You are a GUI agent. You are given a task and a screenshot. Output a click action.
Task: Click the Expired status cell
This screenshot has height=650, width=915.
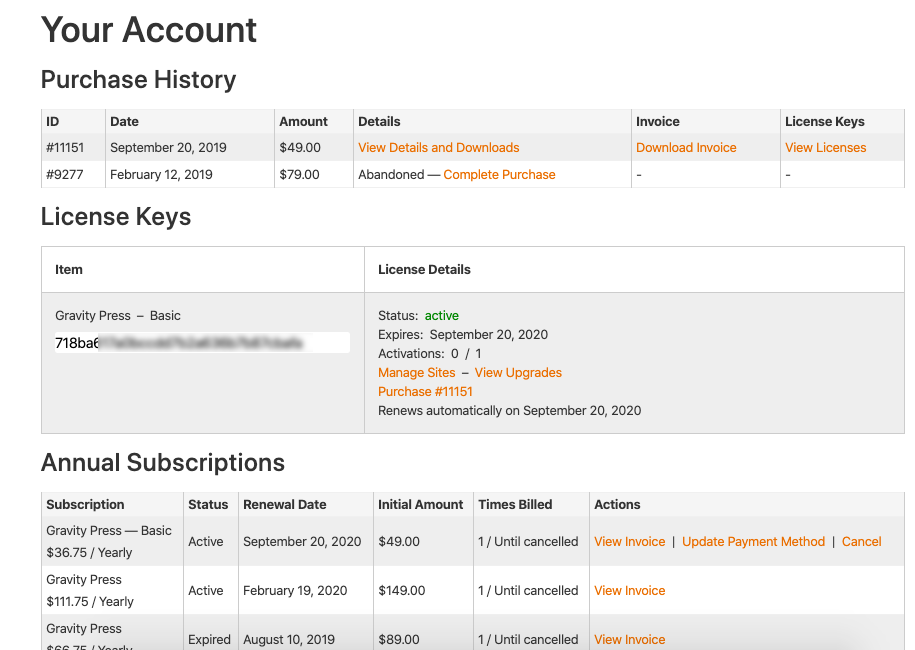tap(209, 639)
